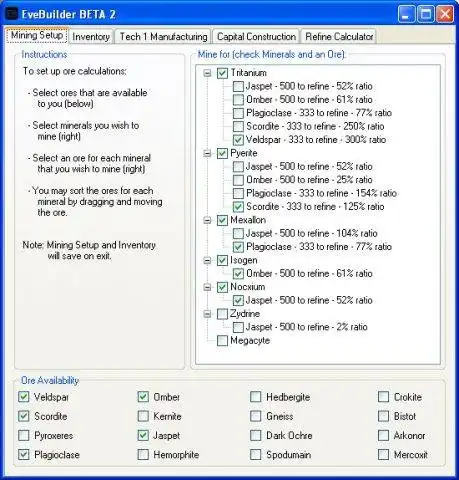This screenshot has height=480, width=459.
Task: Uncheck Veldspar 300% ratio under Tritanium
Action: pyautogui.click(x=238, y=140)
